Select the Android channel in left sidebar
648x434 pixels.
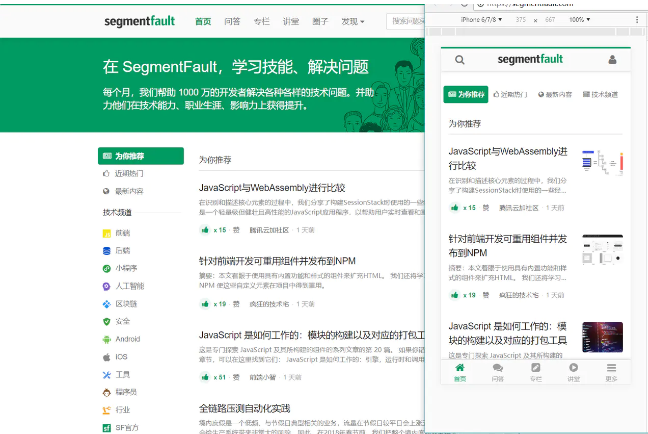[x=127, y=338]
